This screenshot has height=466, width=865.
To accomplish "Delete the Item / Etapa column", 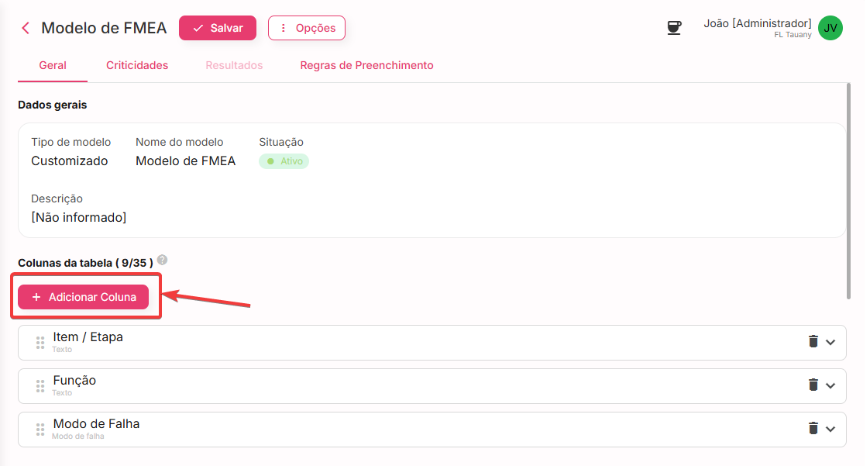I will point(813,342).
